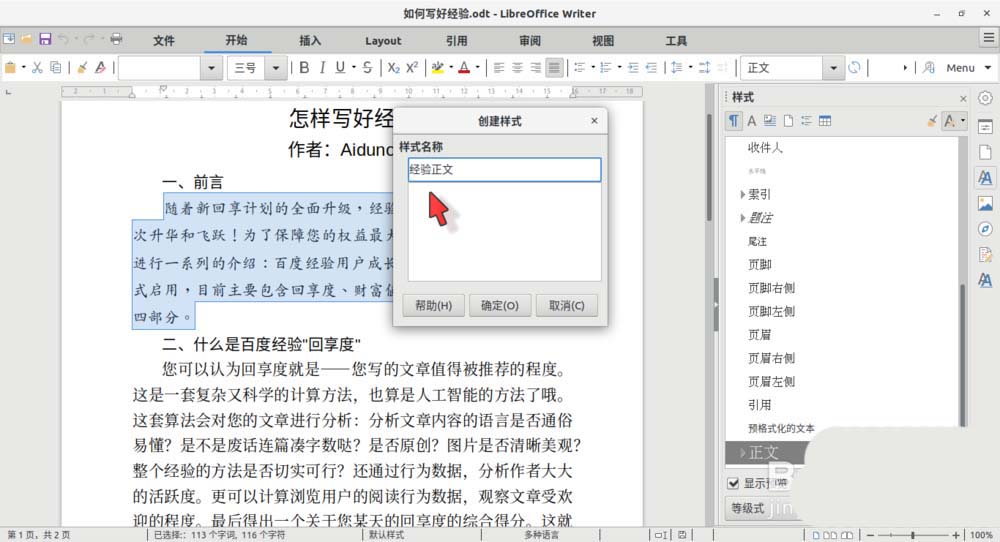The image size is (1000, 542).
Task: Open sidebar Gallery panel
Action: 985,203
